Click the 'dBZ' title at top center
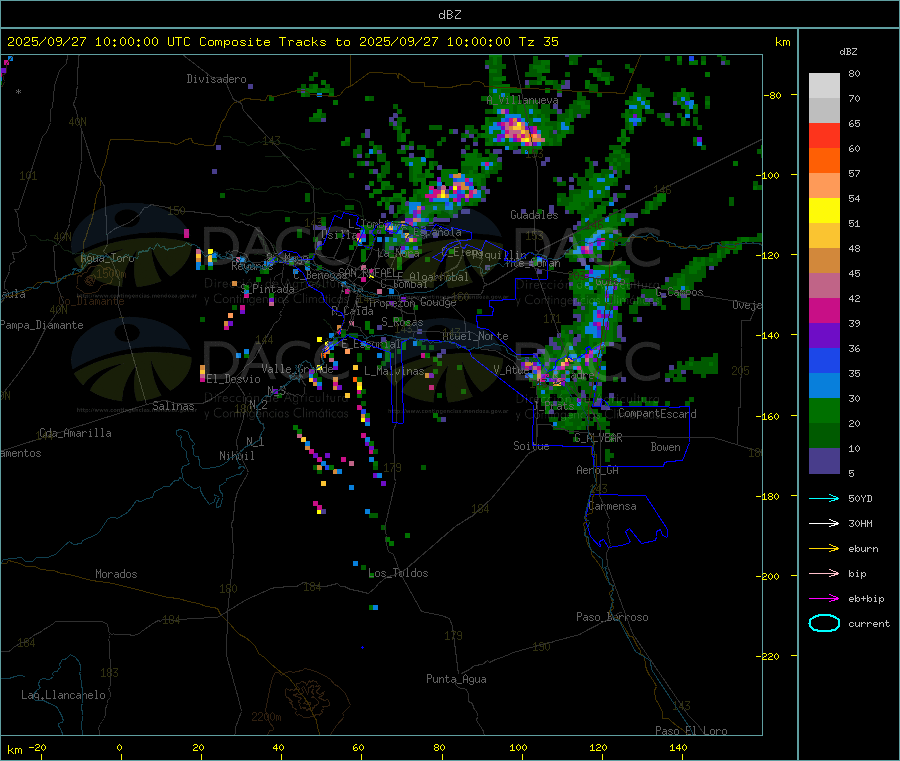The image size is (900, 761). [449, 15]
